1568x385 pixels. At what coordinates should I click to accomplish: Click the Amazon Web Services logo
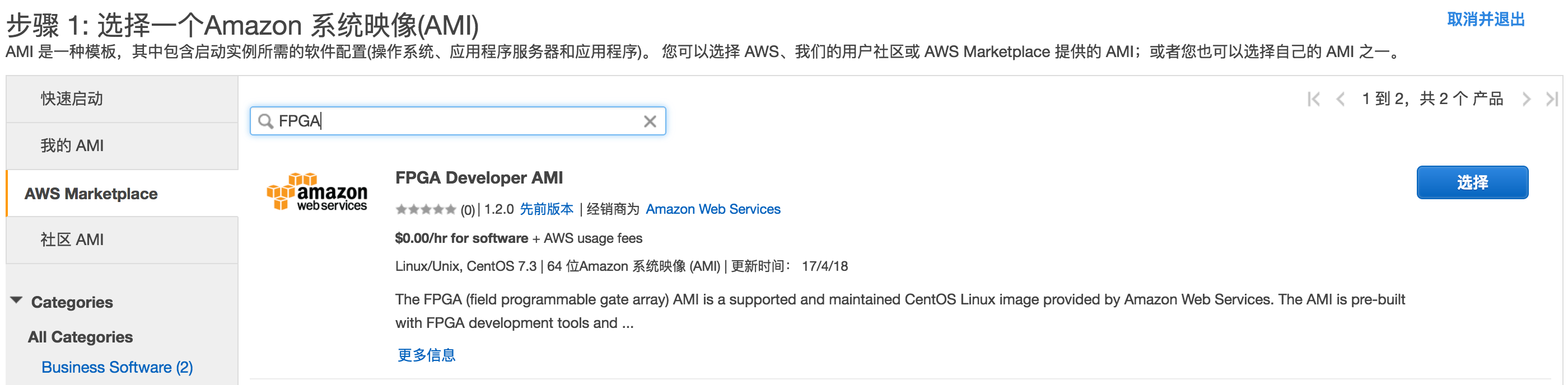click(x=316, y=191)
